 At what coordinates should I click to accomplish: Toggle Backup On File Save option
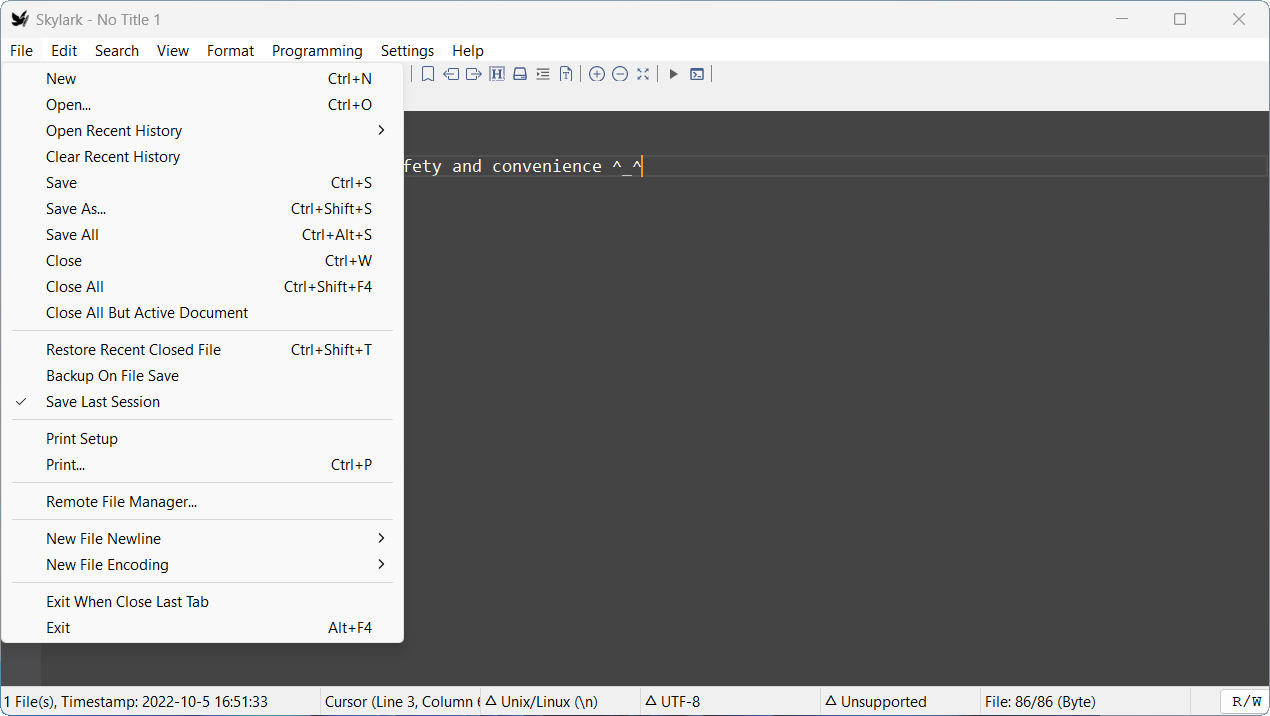[x=202, y=376]
